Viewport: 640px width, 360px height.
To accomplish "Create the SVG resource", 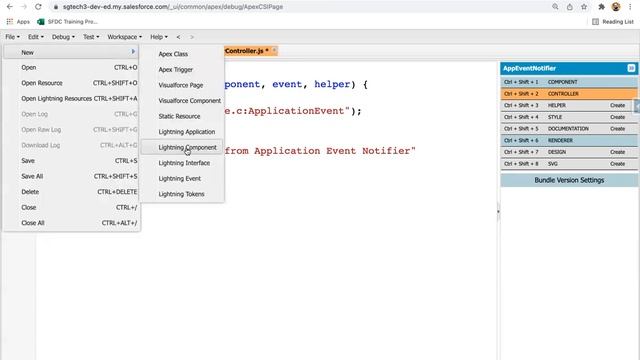I will coord(618,164).
